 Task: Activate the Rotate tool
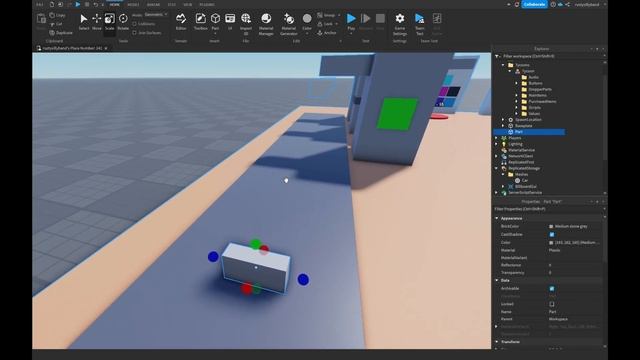click(x=123, y=22)
